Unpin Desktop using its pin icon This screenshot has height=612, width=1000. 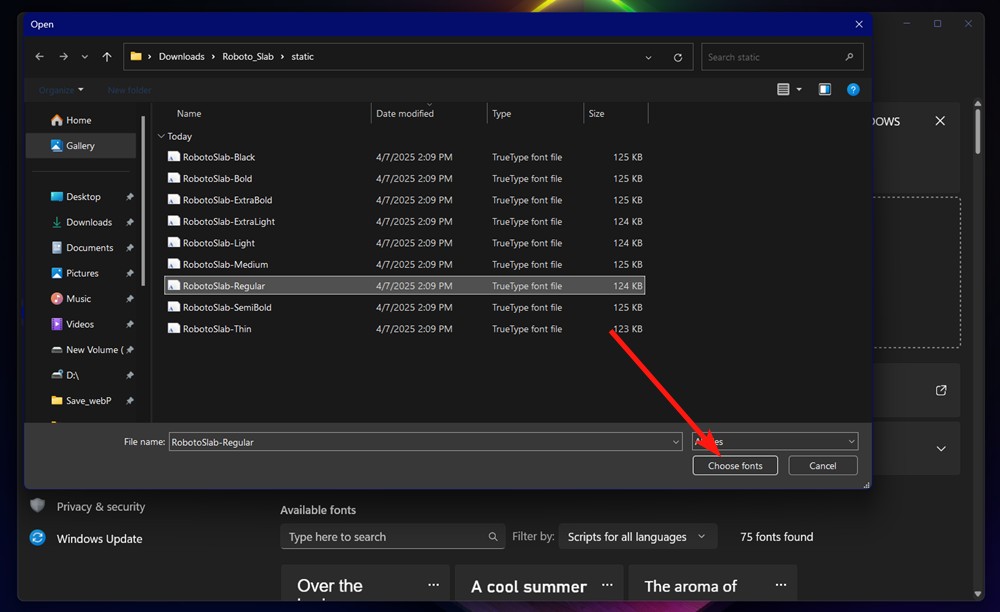click(129, 196)
